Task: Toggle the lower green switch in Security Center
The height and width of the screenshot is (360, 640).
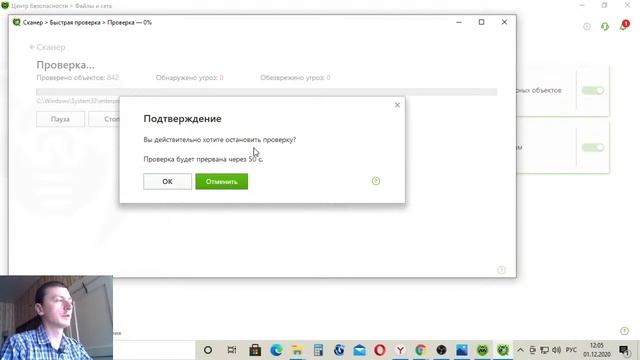Action: pos(593,147)
